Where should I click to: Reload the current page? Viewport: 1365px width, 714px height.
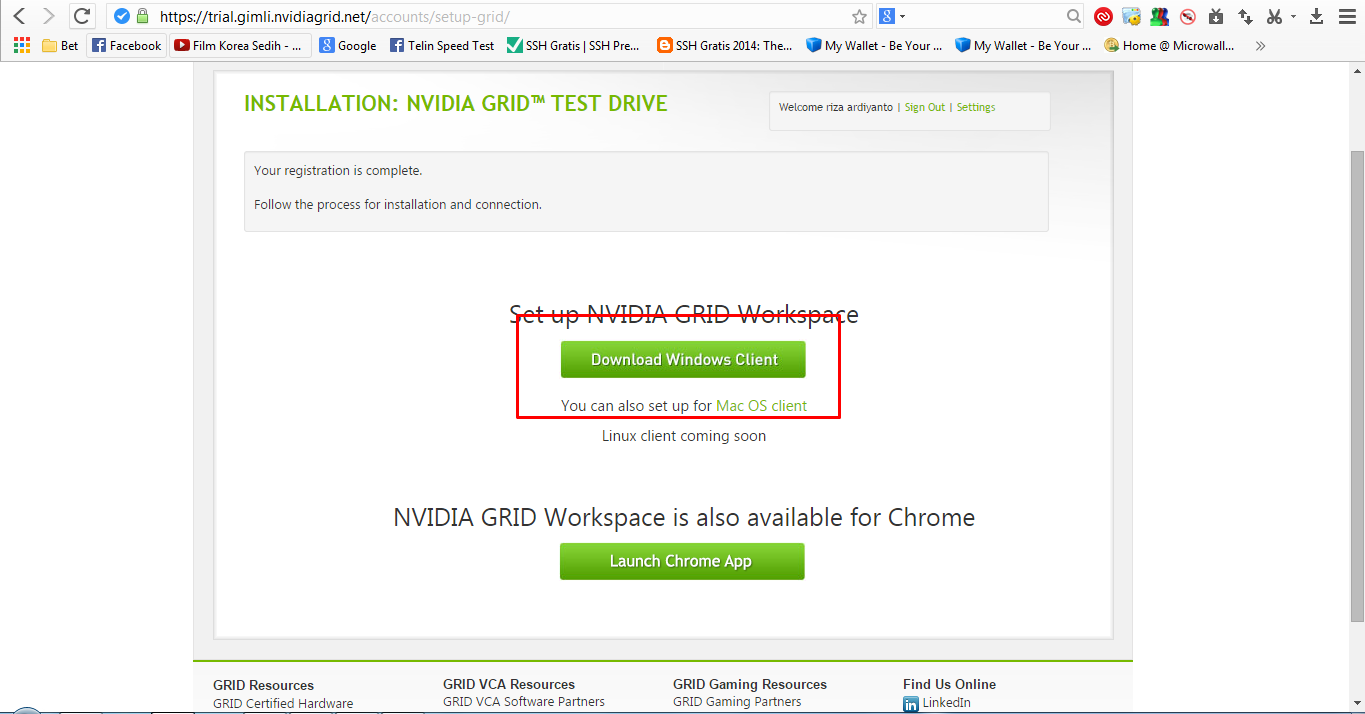coord(82,16)
